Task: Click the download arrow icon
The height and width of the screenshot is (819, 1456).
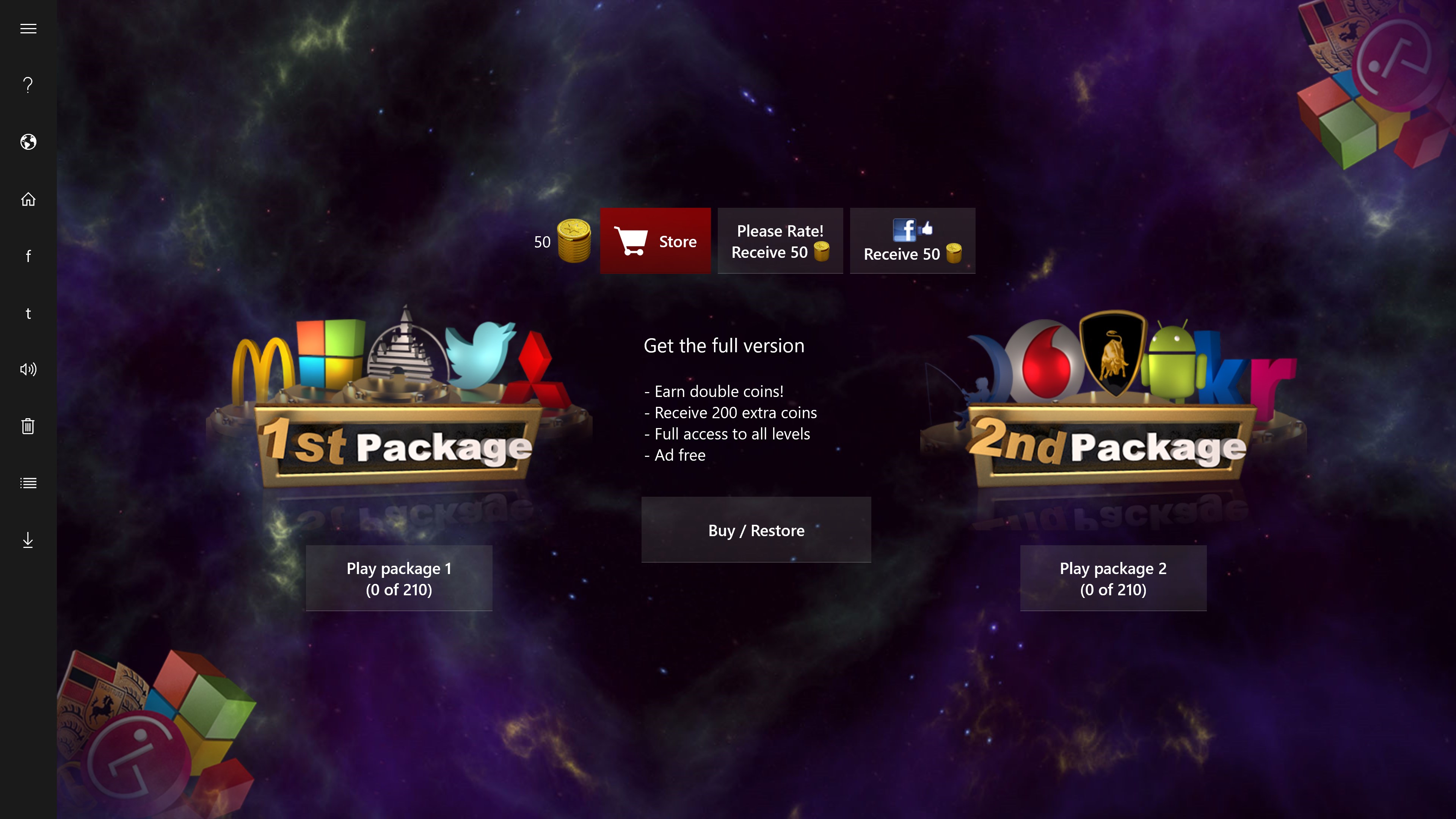Action: (x=28, y=540)
